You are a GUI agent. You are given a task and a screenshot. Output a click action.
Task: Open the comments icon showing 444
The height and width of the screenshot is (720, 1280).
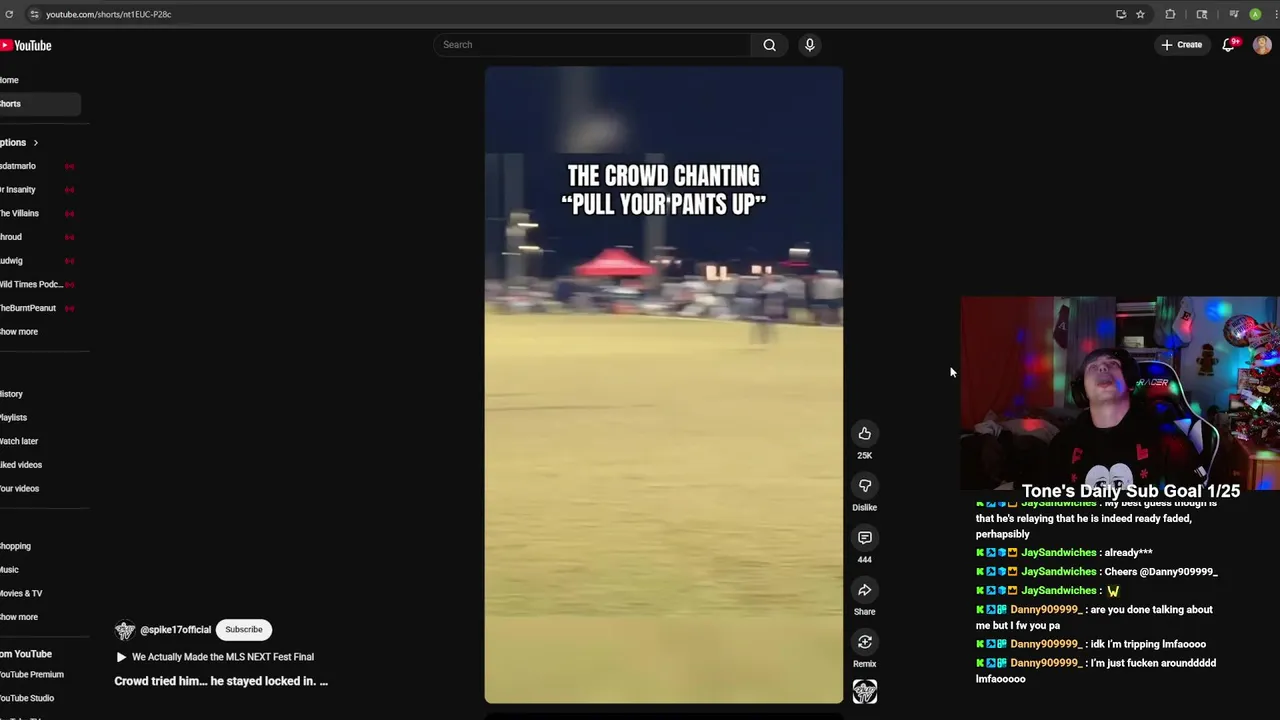(x=865, y=537)
